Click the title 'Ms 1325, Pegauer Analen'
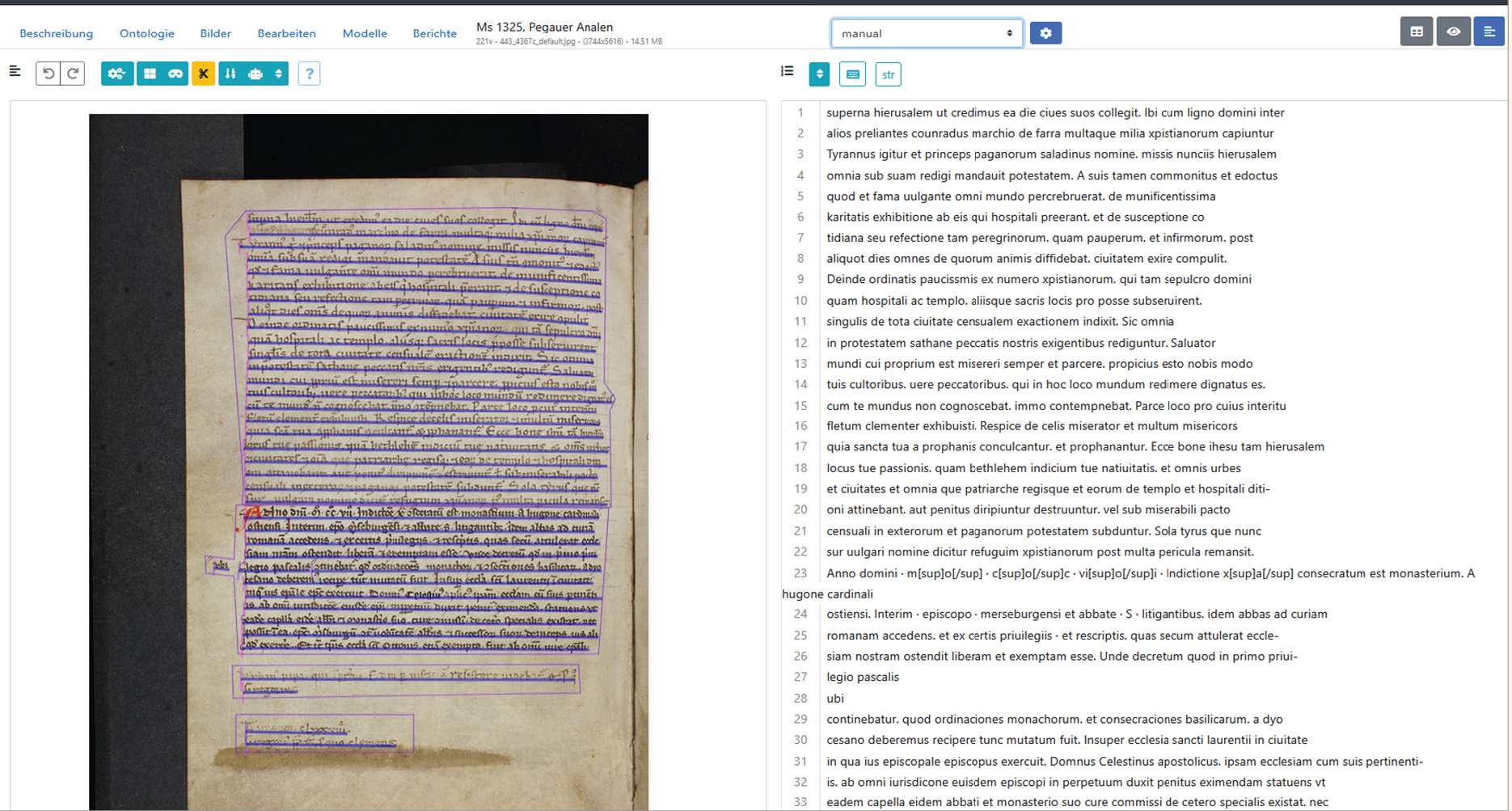 point(545,27)
